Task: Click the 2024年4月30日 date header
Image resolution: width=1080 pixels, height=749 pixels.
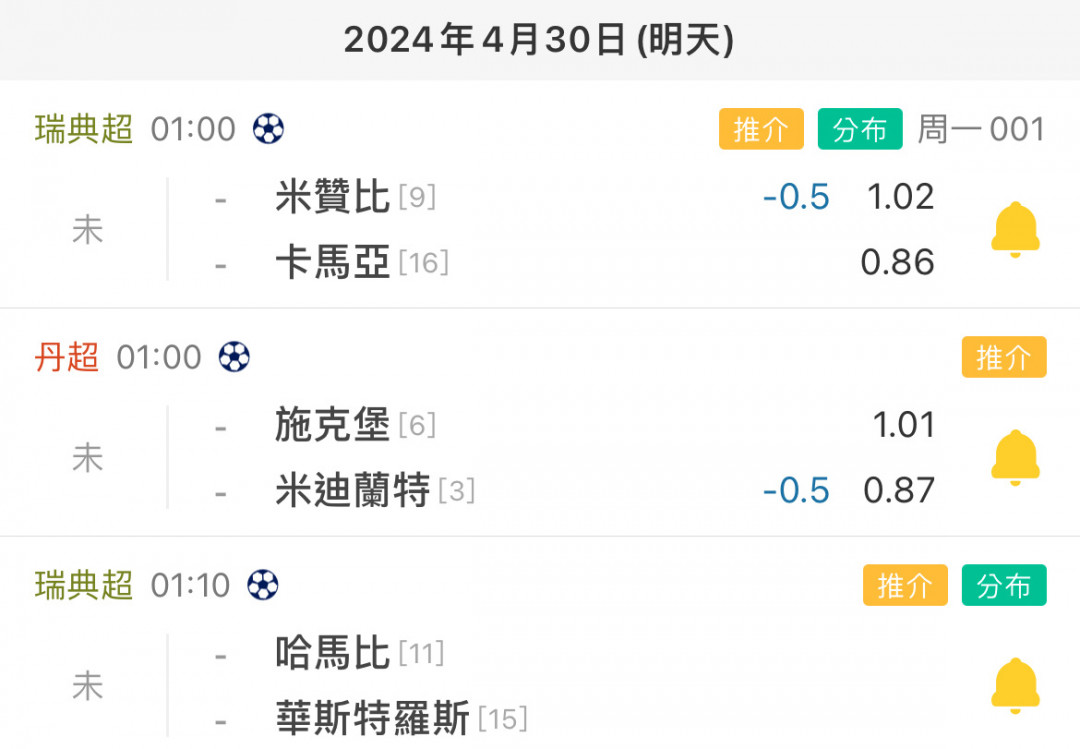Action: [539, 39]
